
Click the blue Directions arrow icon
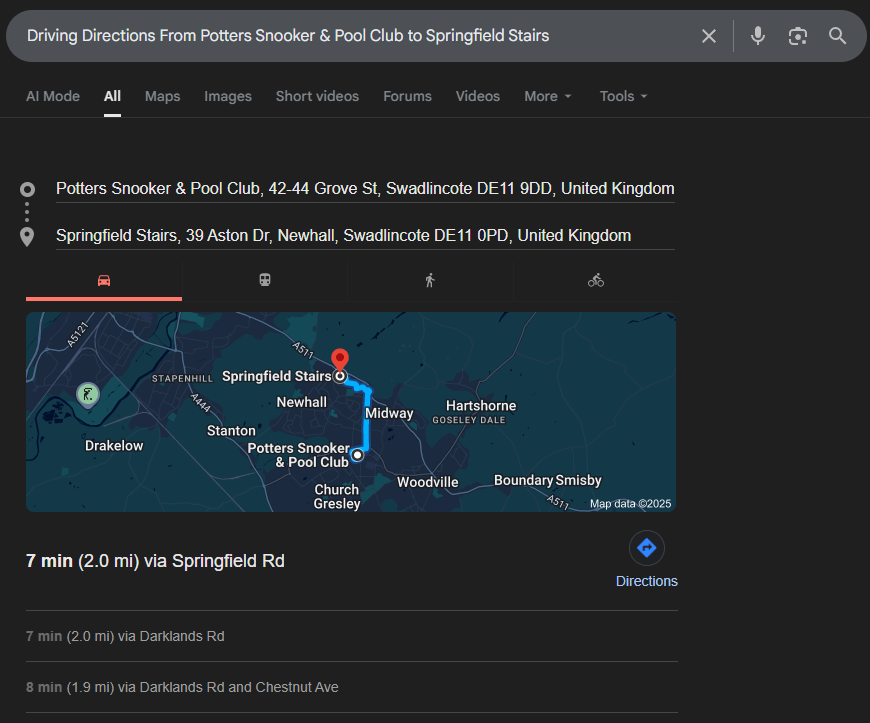coord(646,548)
